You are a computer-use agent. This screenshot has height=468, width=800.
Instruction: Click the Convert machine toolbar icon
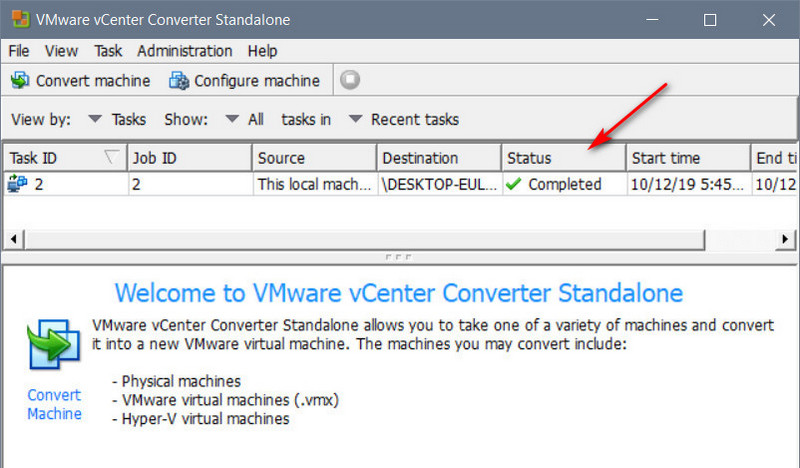coord(19,81)
